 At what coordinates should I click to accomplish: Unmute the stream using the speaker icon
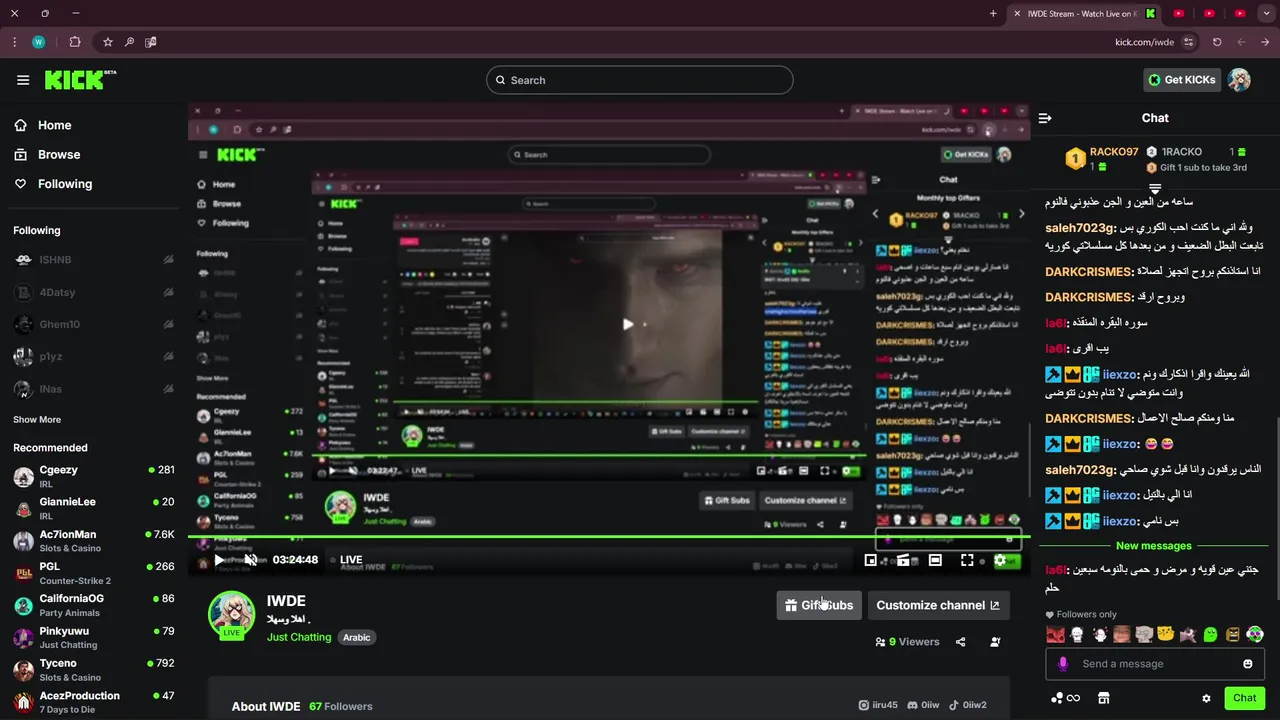pyautogui.click(x=251, y=560)
